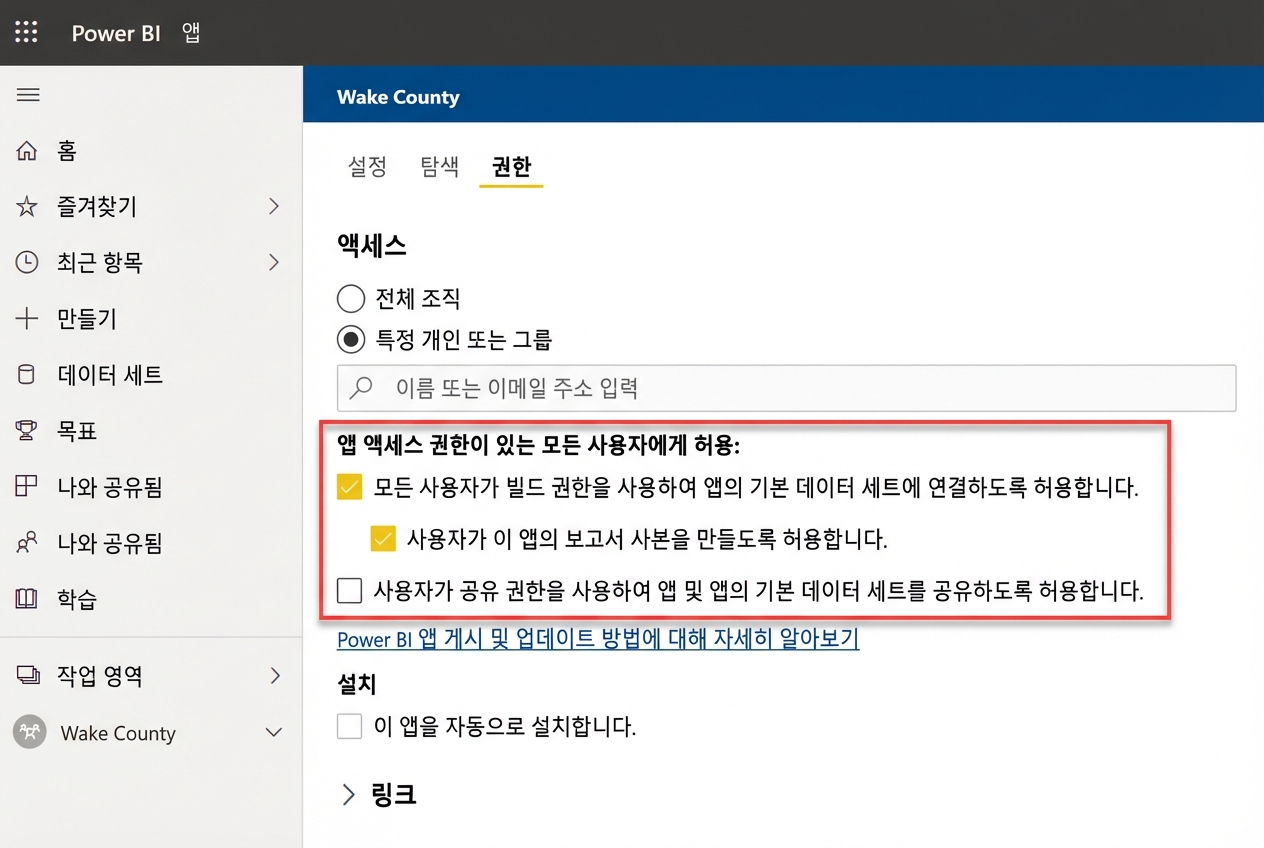Click the star icon beside 즐겨찾기
The height and width of the screenshot is (848, 1264).
[x=27, y=207]
